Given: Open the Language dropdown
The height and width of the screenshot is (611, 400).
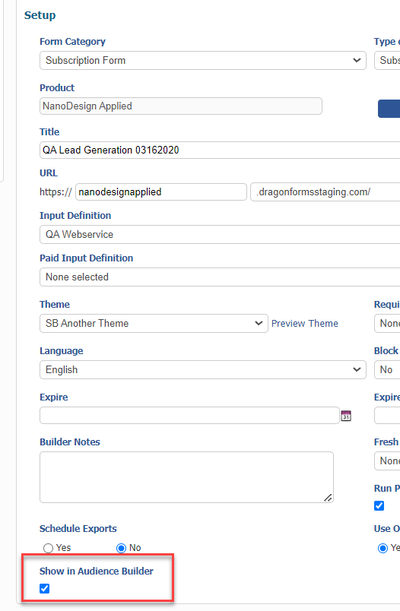Looking at the screenshot, I should (x=203, y=369).
